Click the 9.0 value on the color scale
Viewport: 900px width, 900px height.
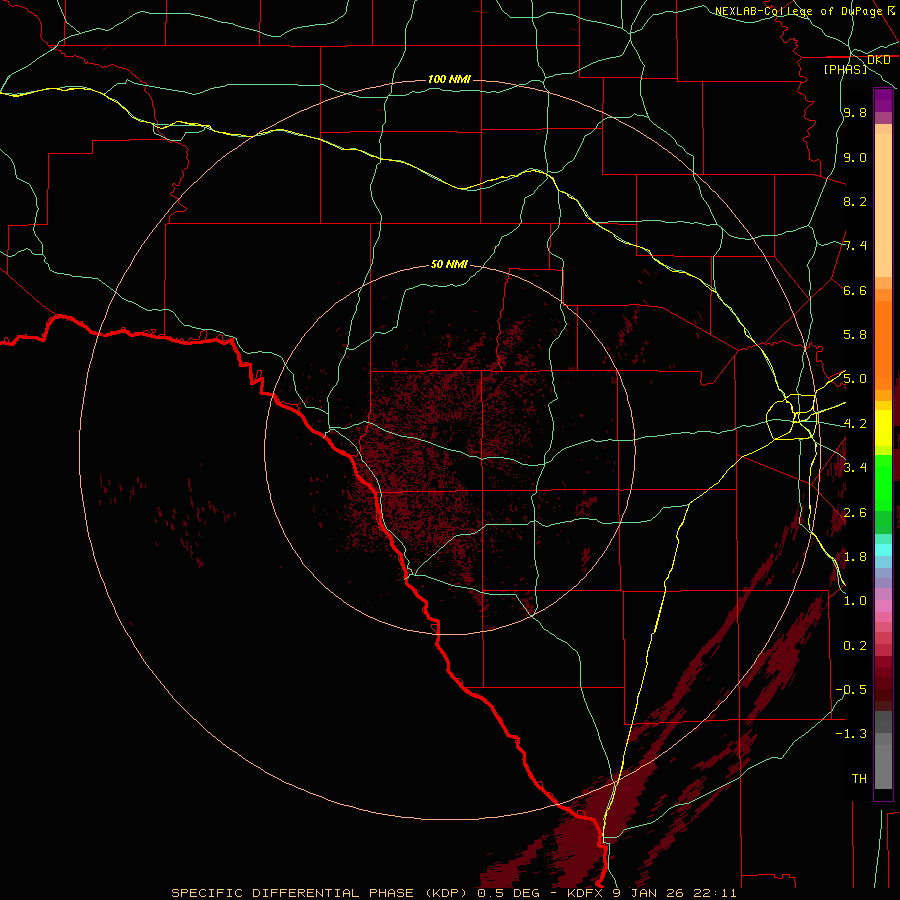(x=855, y=157)
